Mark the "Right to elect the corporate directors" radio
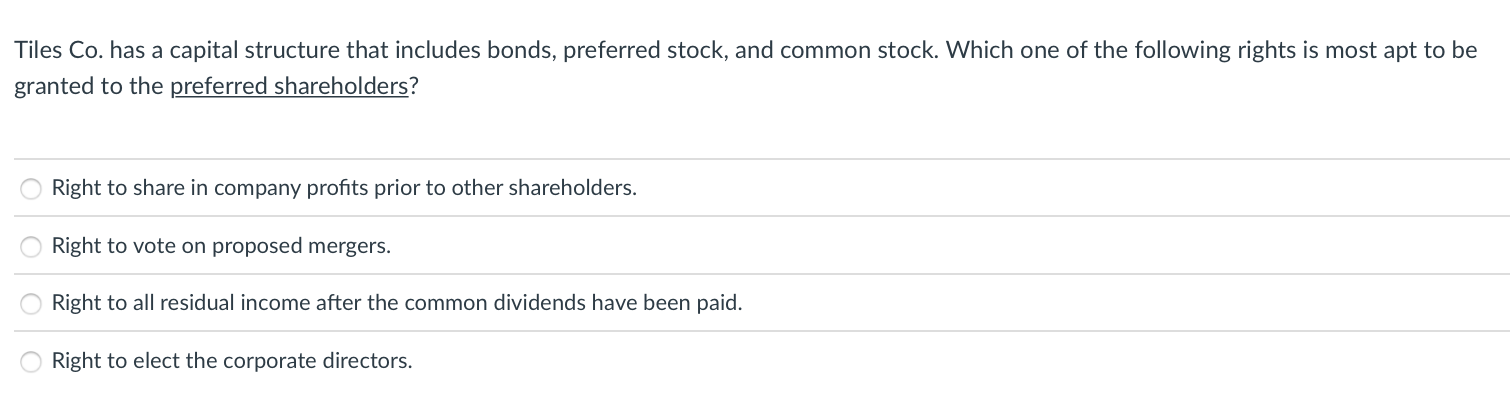1510x410 pixels. pos(32,362)
